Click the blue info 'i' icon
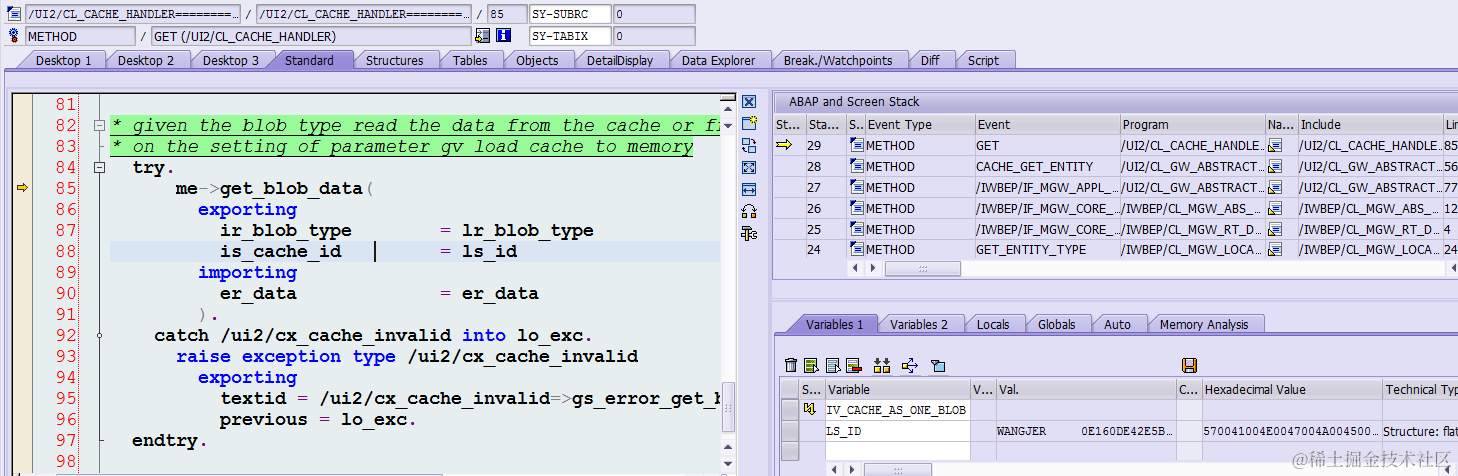This screenshot has height=476, width=1458. click(x=504, y=36)
